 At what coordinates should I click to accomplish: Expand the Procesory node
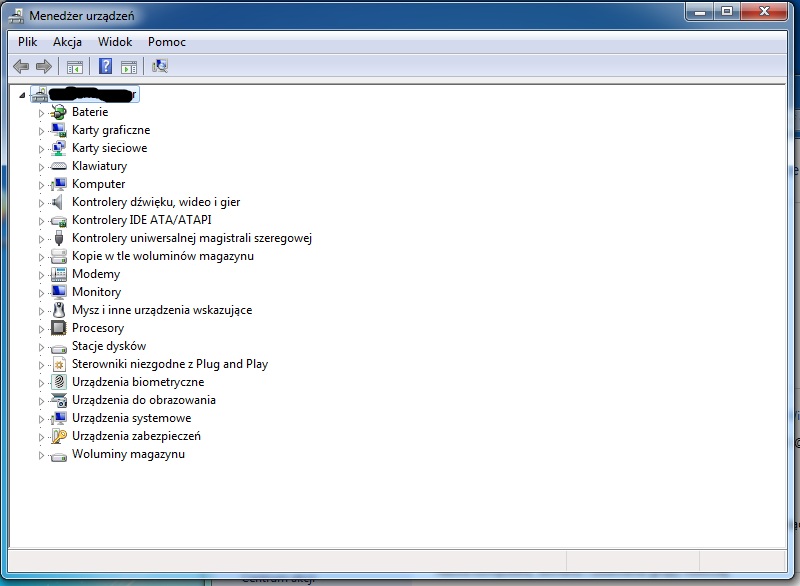tap(41, 328)
